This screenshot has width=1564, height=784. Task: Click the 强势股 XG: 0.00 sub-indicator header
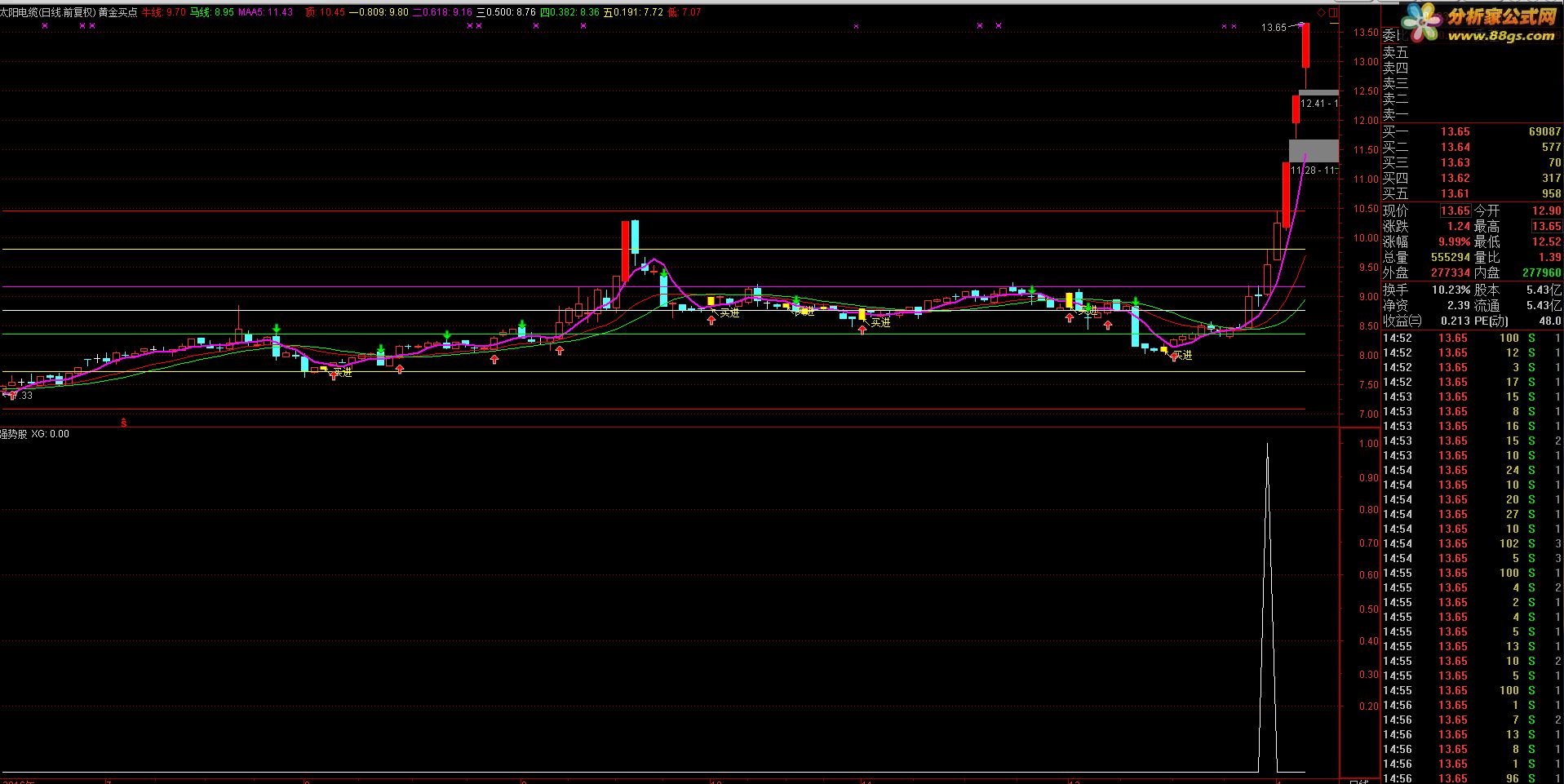pyautogui.click(x=35, y=434)
